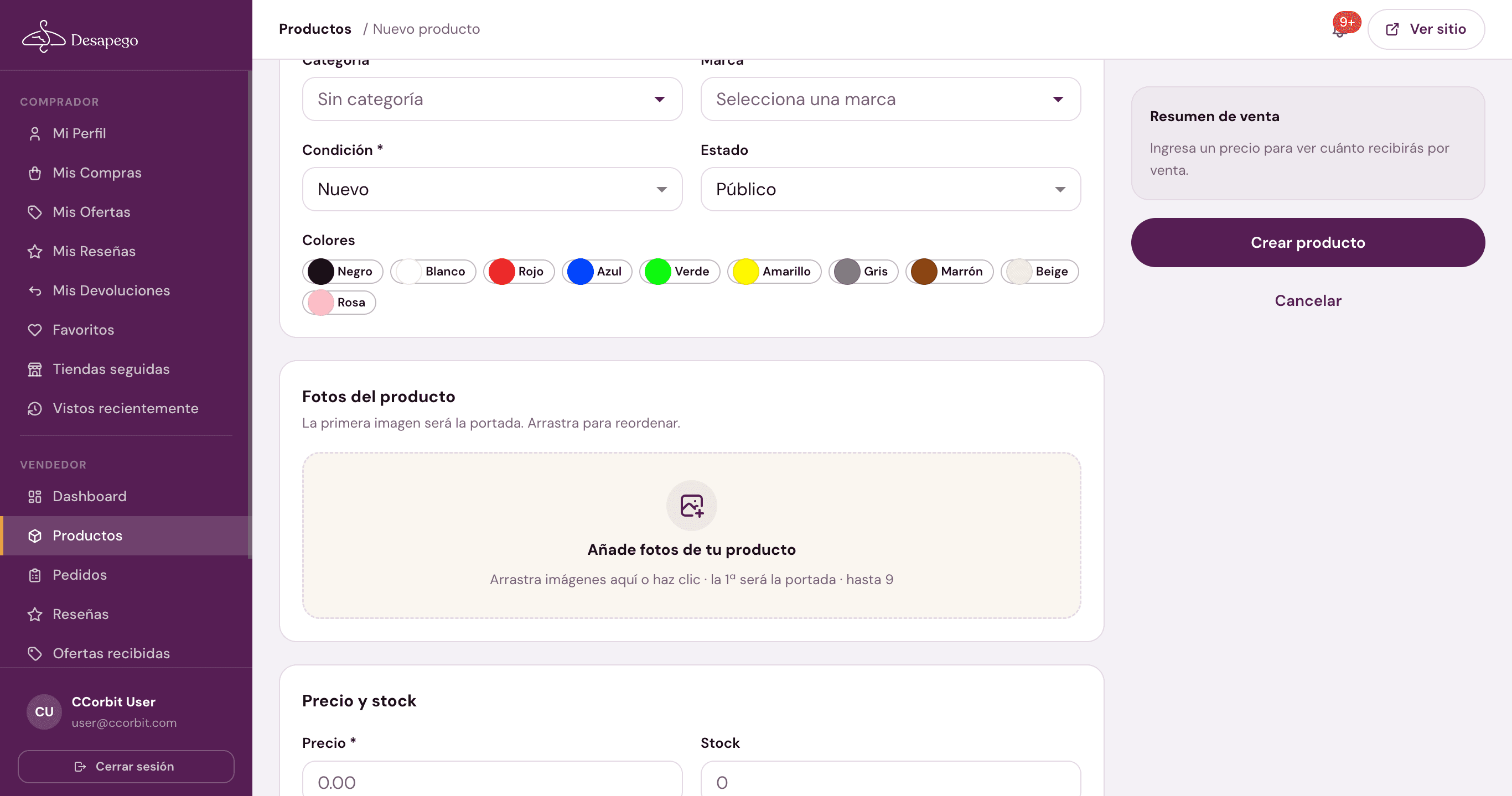Open the Selecciona una marca dropdown

click(890, 99)
